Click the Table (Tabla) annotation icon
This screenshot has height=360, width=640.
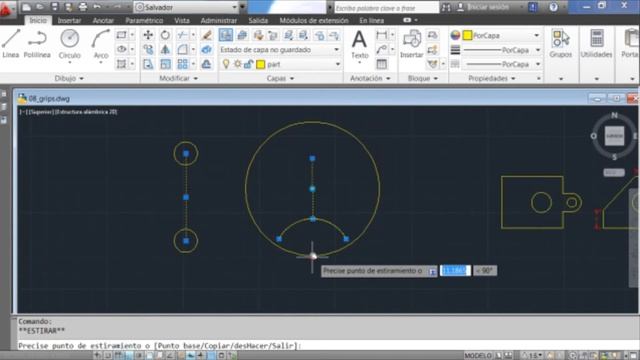pyautogui.click(x=382, y=64)
